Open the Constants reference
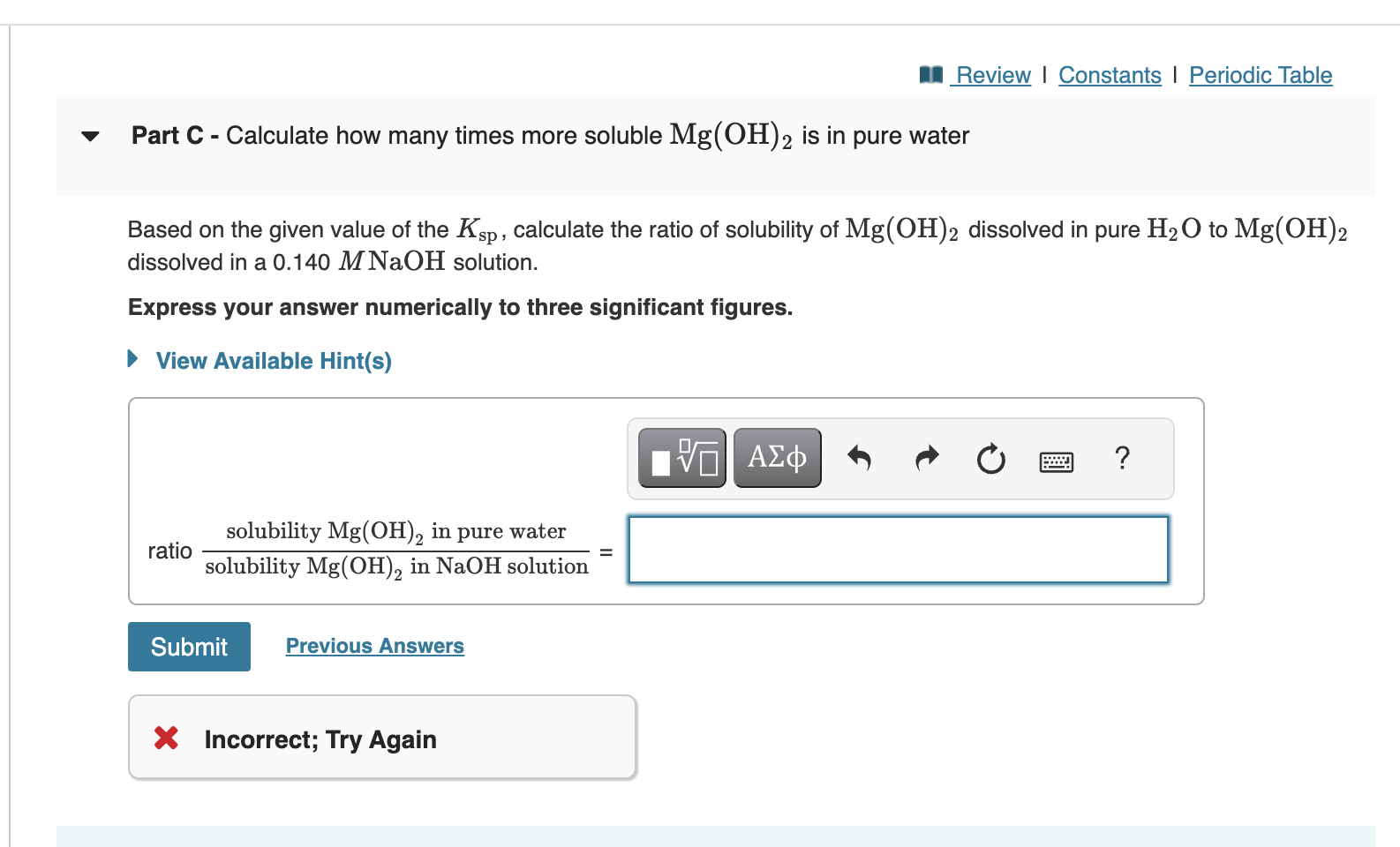Image resolution: width=1400 pixels, height=847 pixels. click(1110, 75)
